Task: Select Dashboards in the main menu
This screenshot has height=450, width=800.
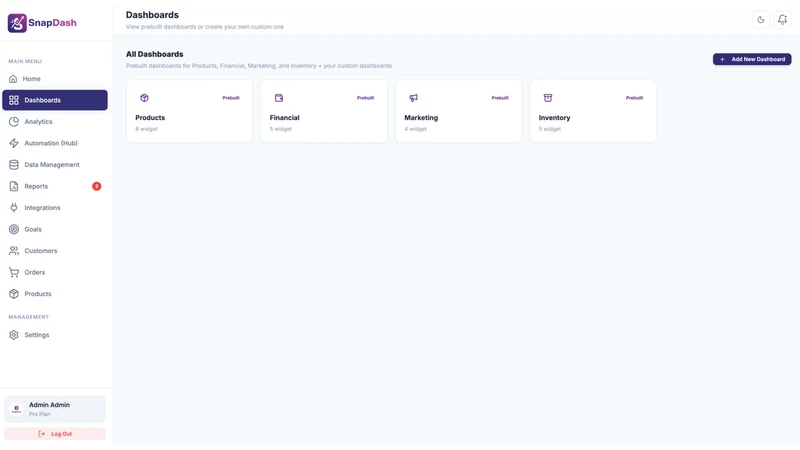Action: click(55, 100)
